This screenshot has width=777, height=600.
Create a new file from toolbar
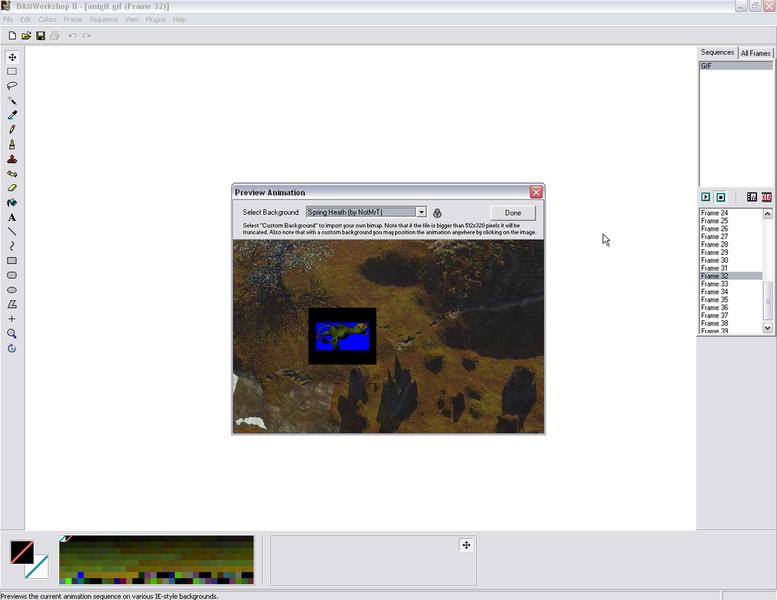pyautogui.click(x=12, y=36)
